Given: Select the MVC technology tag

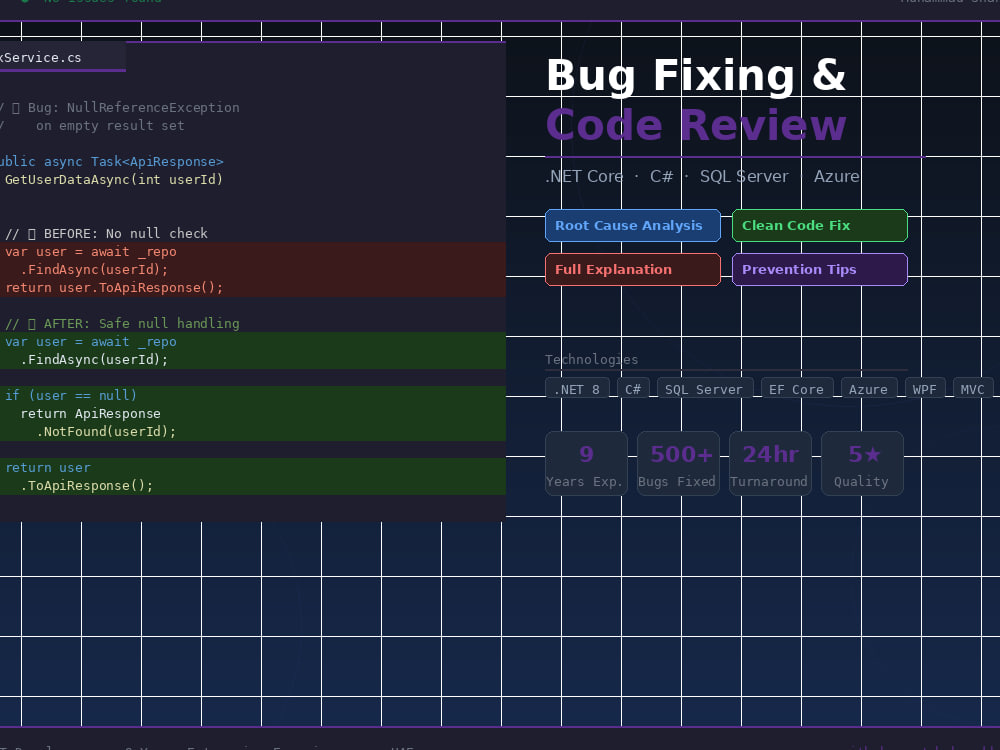Looking at the screenshot, I should point(973,389).
